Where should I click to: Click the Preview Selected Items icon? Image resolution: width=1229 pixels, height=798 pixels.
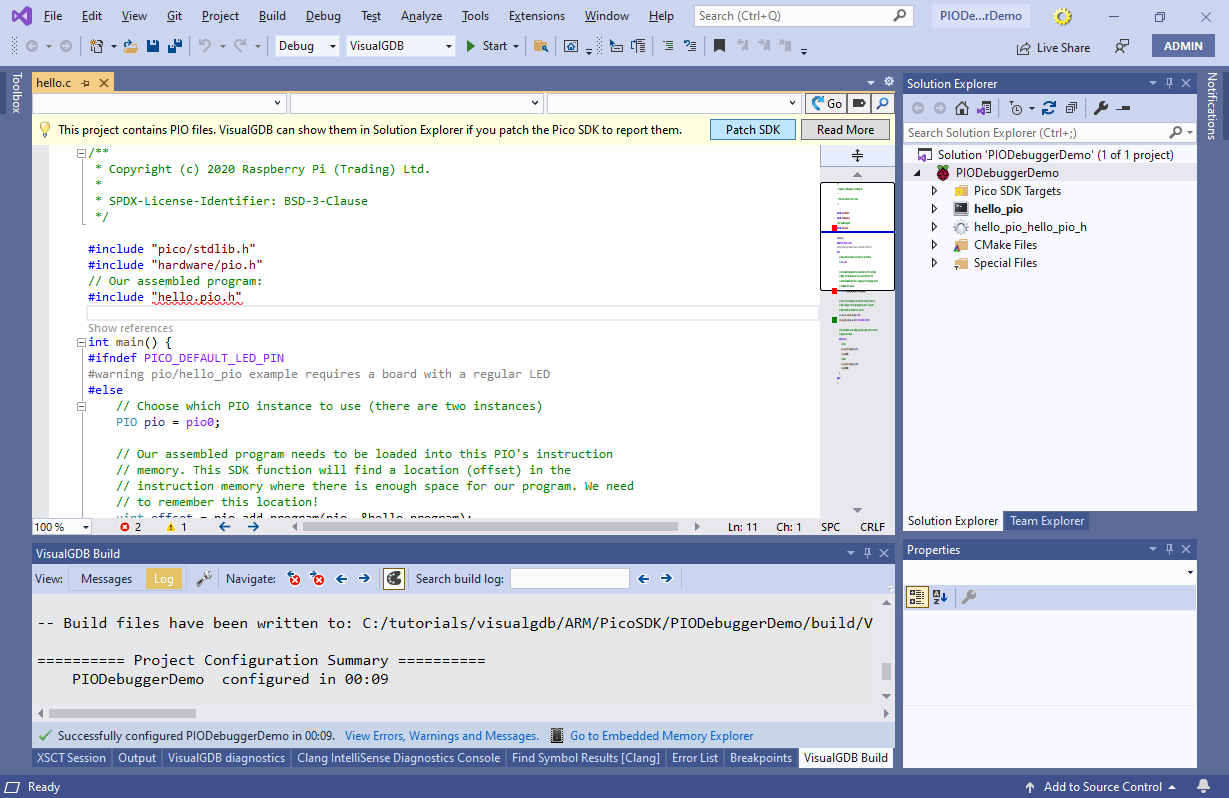click(1123, 108)
